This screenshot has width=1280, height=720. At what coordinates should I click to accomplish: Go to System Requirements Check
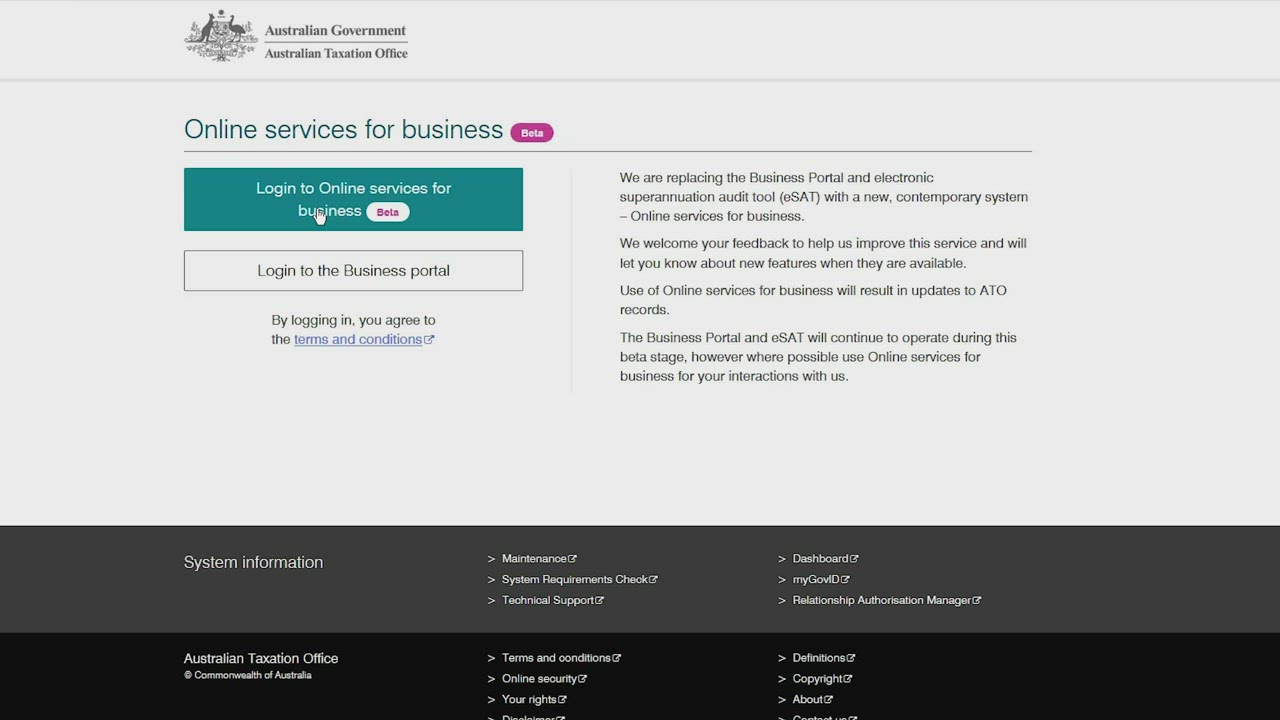pos(574,580)
